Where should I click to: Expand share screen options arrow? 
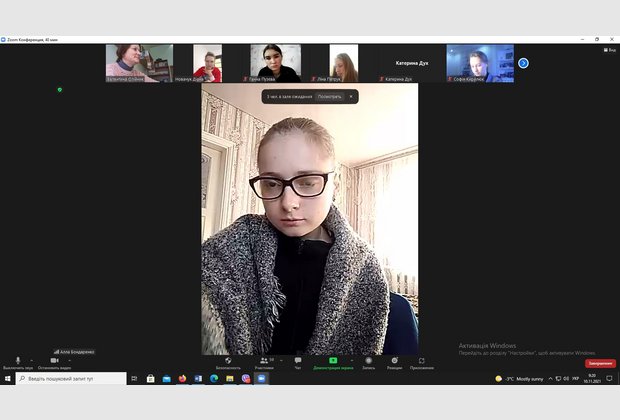point(352,360)
